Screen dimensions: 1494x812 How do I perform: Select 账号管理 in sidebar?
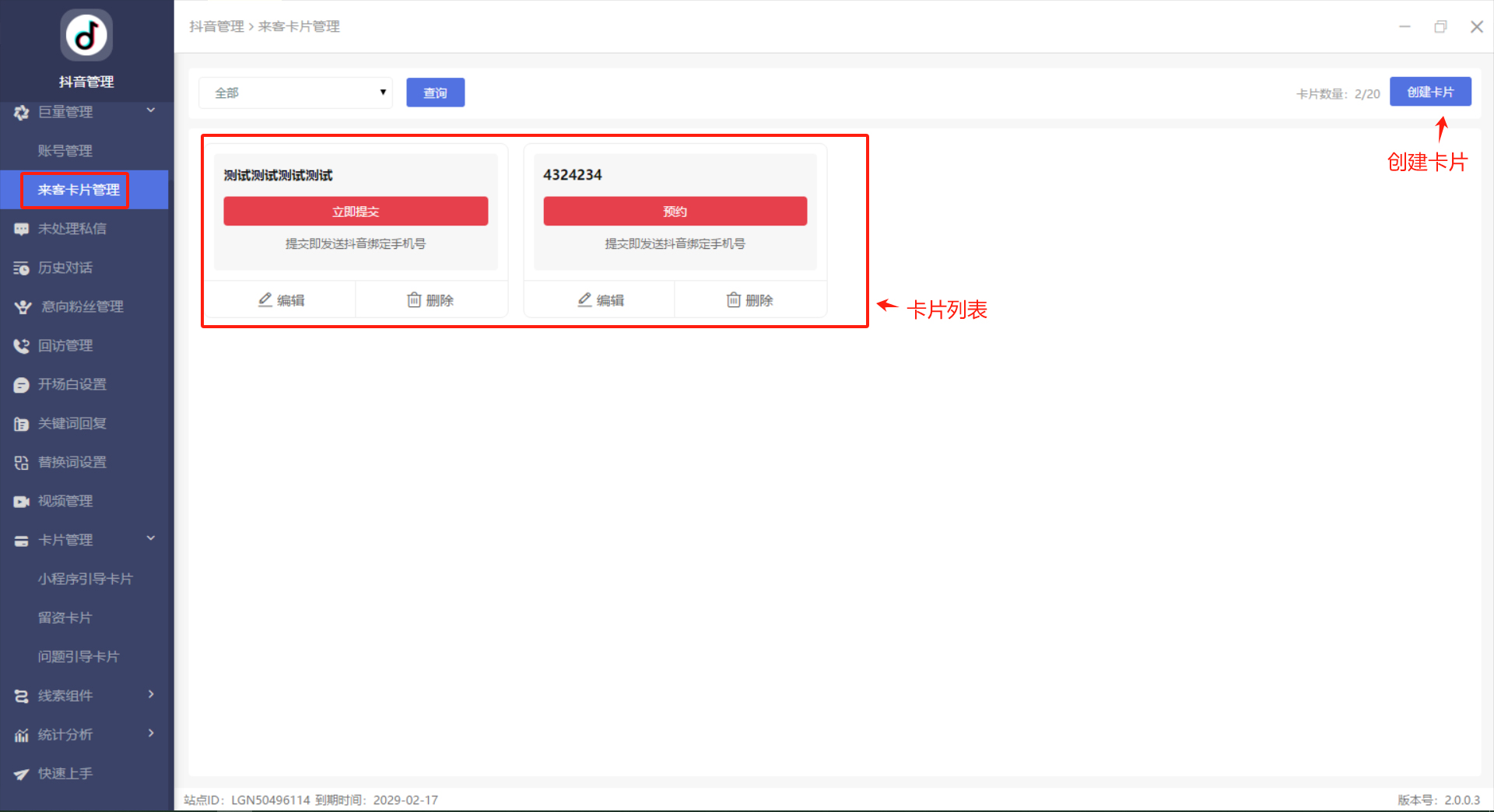pos(65,151)
